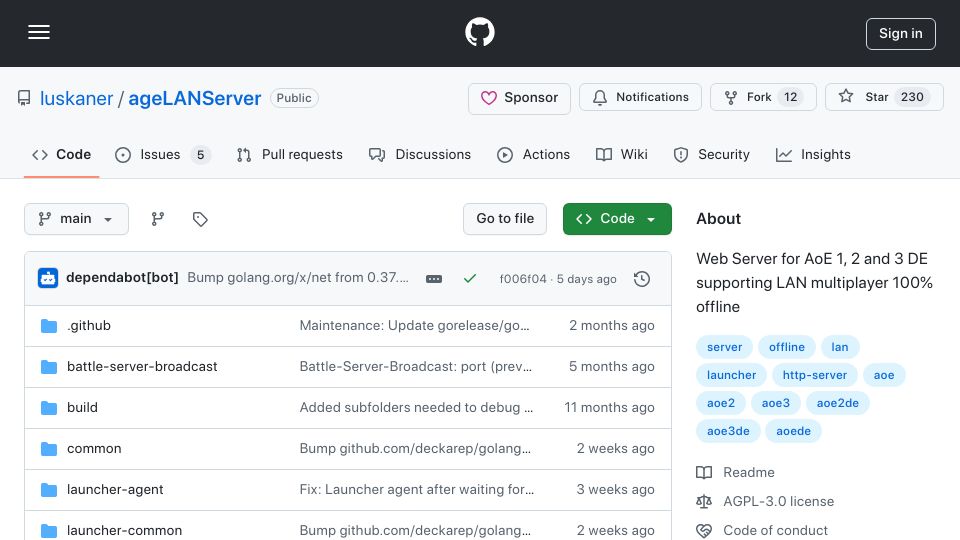The height and width of the screenshot is (540, 960).
Task: Go to the Actions tab
Action: 533,155
